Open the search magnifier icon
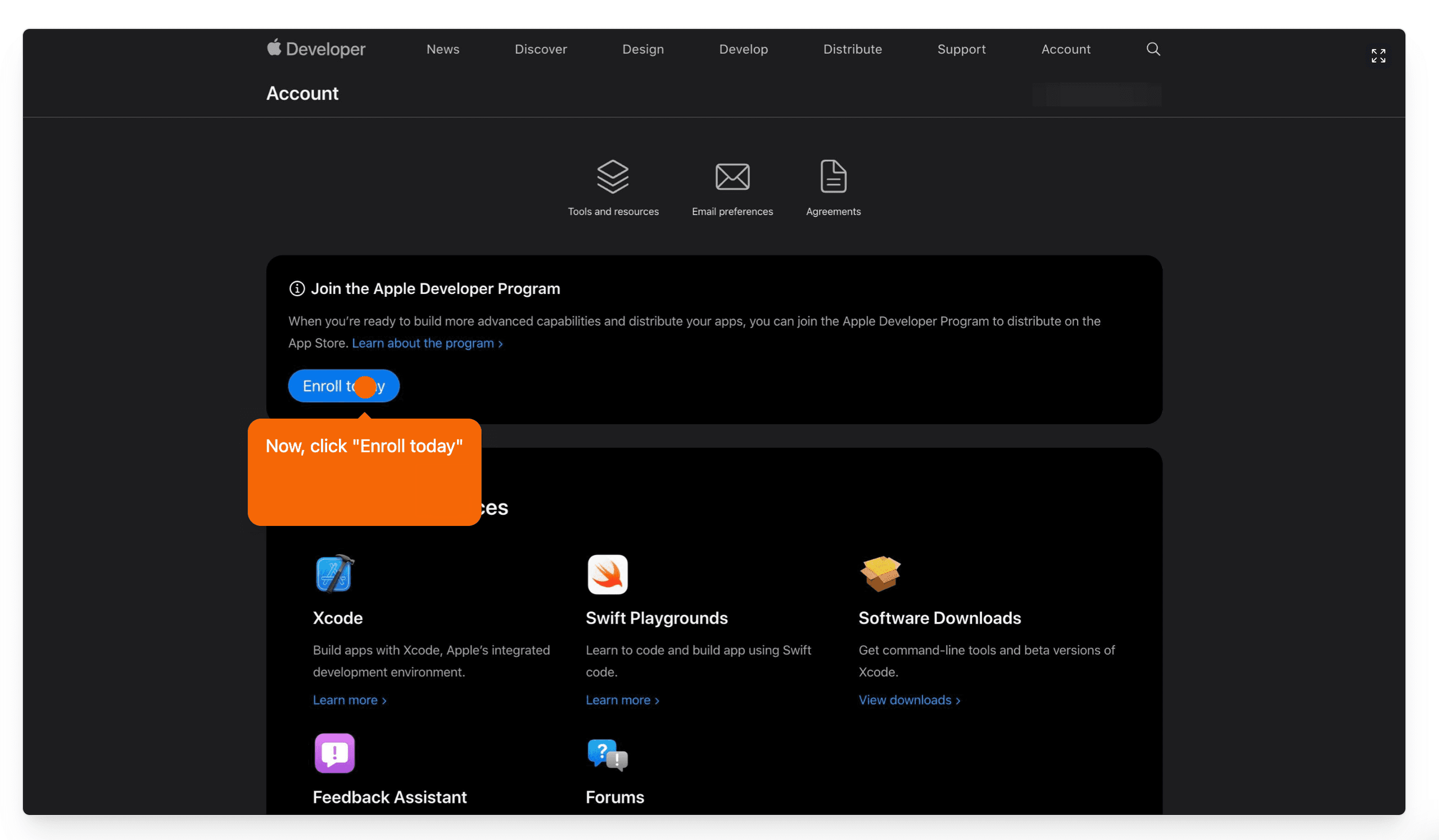The width and height of the screenshot is (1439, 840). tap(1153, 49)
